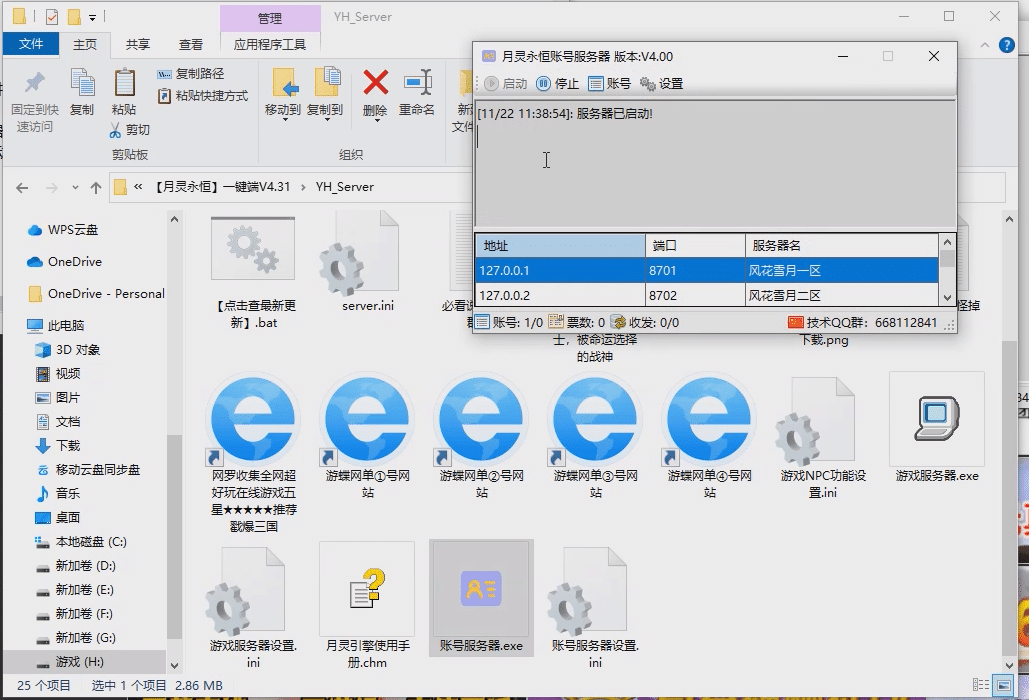Viewport: 1029px width, 700px height.
Task: Click the 粘贴快捷方式 button
Action: (203, 96)
